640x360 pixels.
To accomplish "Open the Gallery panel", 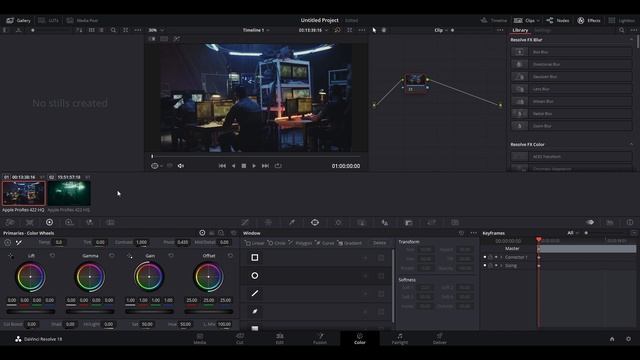I will click(x=19, y=20).
